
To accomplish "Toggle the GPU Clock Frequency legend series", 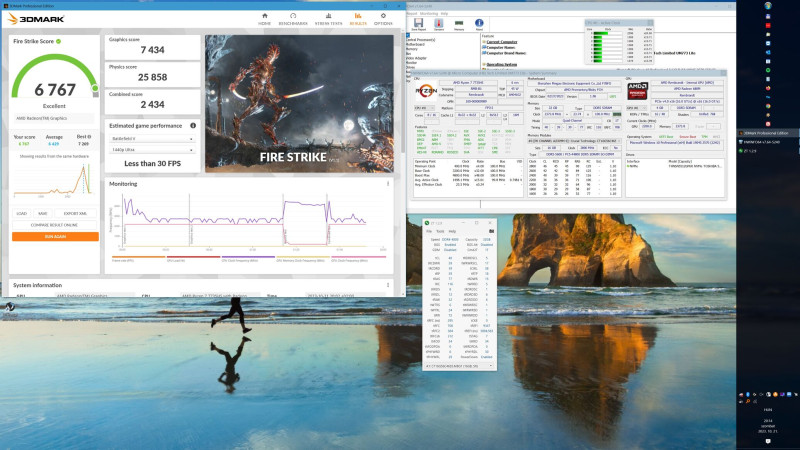I will 358,259.
